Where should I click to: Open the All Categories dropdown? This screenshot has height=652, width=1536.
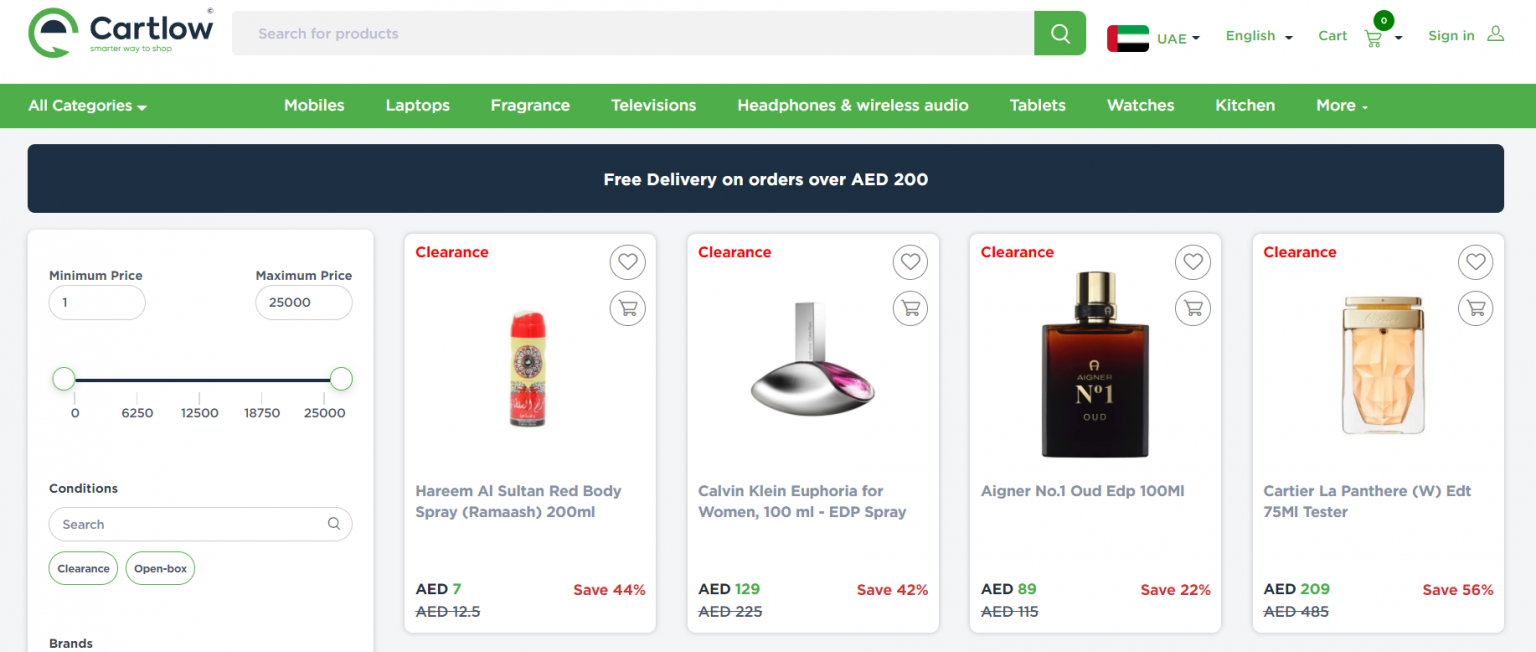click(x=86, y=105)
